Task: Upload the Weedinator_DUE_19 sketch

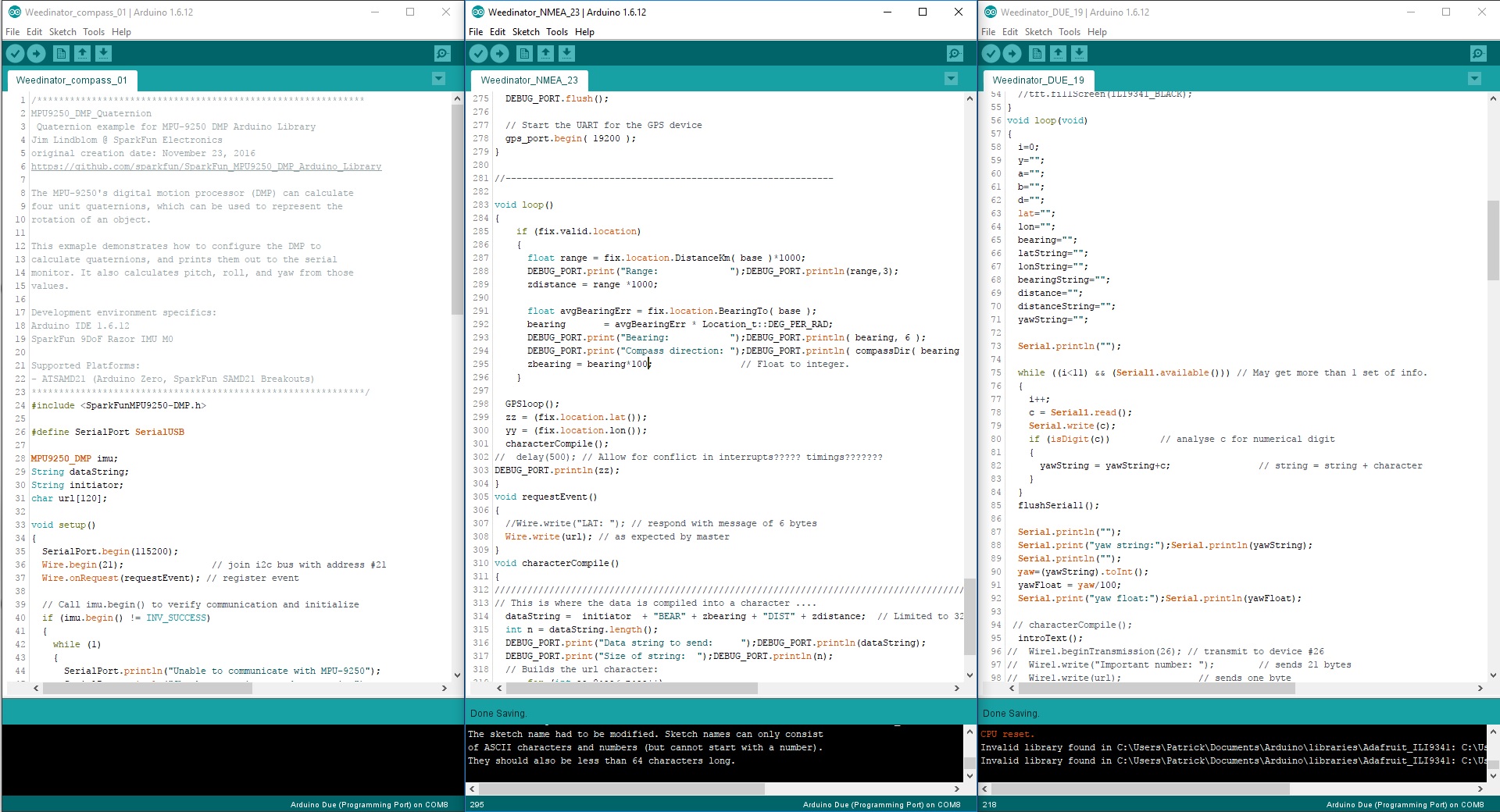Action: [1012, 53]
